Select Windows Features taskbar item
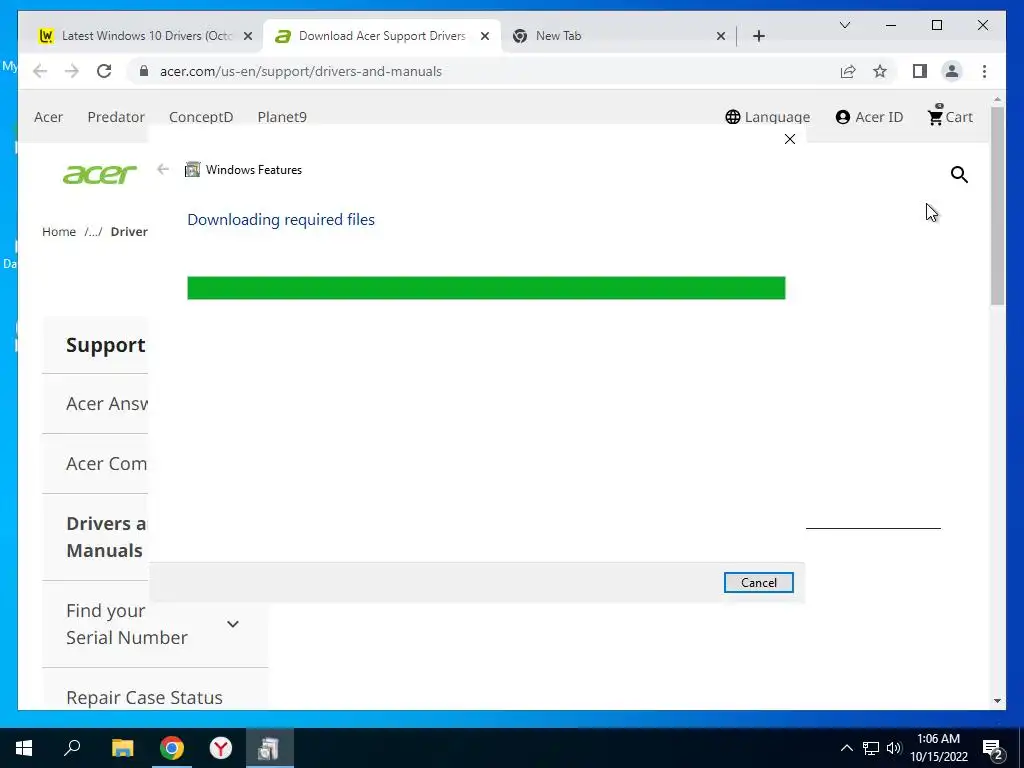 269,748
